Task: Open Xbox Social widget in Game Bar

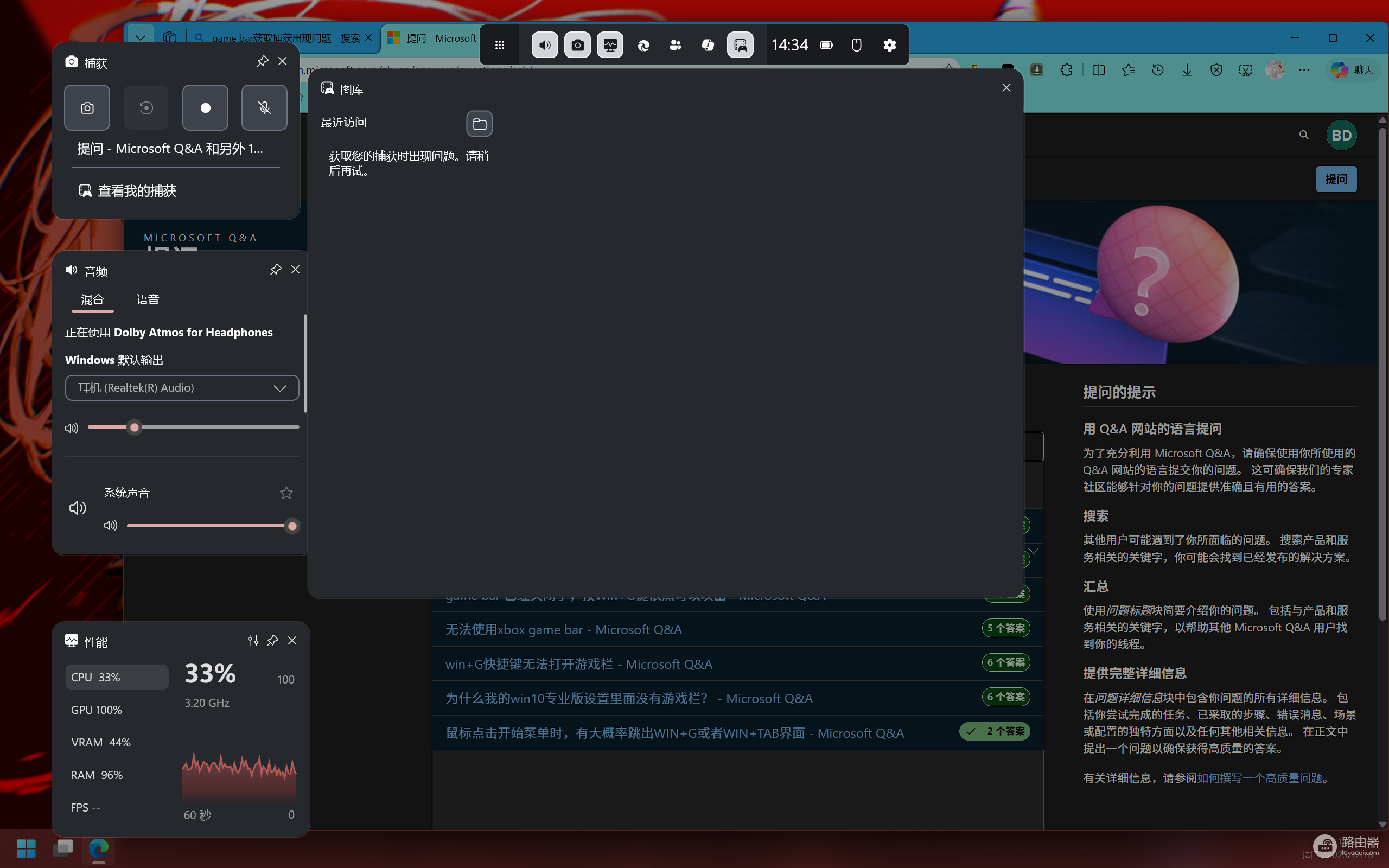Action: (676, 45)
